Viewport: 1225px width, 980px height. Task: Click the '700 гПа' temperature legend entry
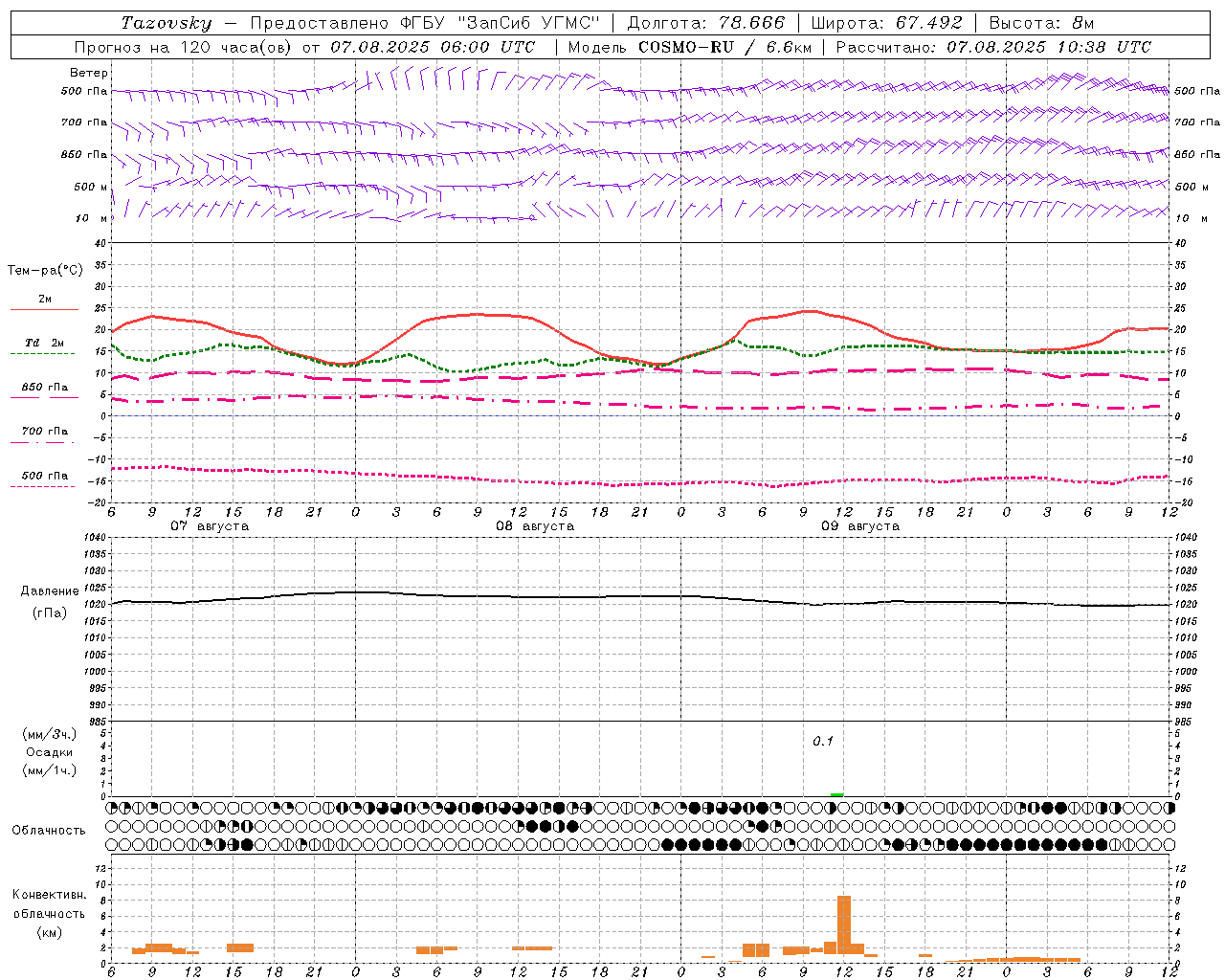[x=45, y=432]
